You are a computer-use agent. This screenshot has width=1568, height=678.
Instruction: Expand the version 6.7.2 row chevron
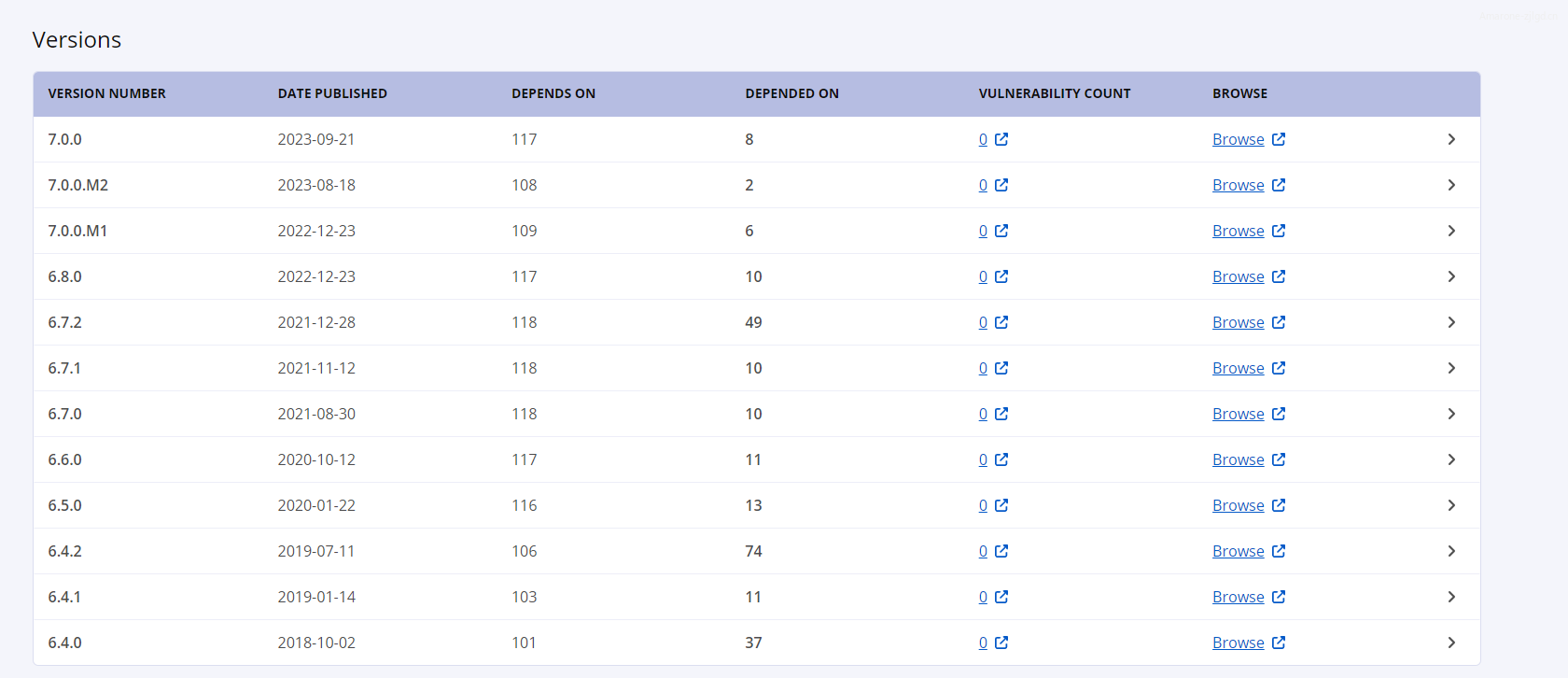(1451, 322)
